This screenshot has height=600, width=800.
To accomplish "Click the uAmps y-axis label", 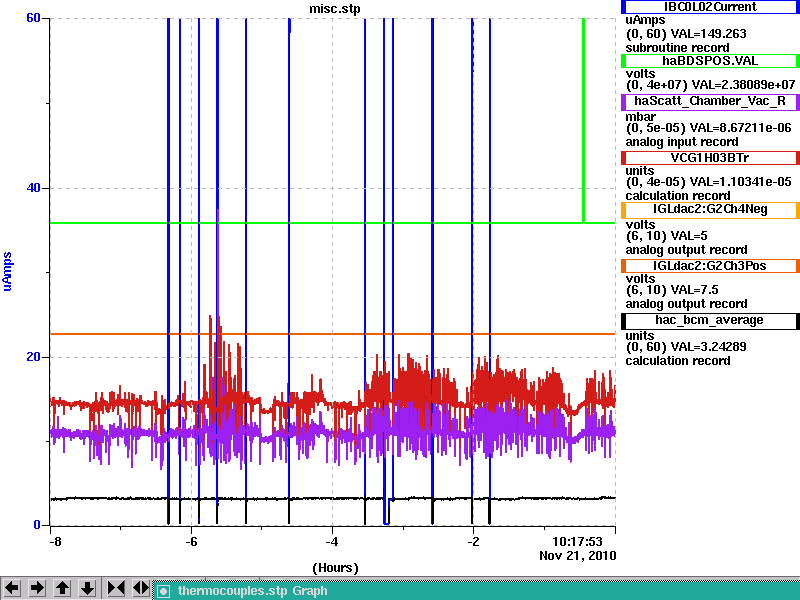I will pos(7,271).
